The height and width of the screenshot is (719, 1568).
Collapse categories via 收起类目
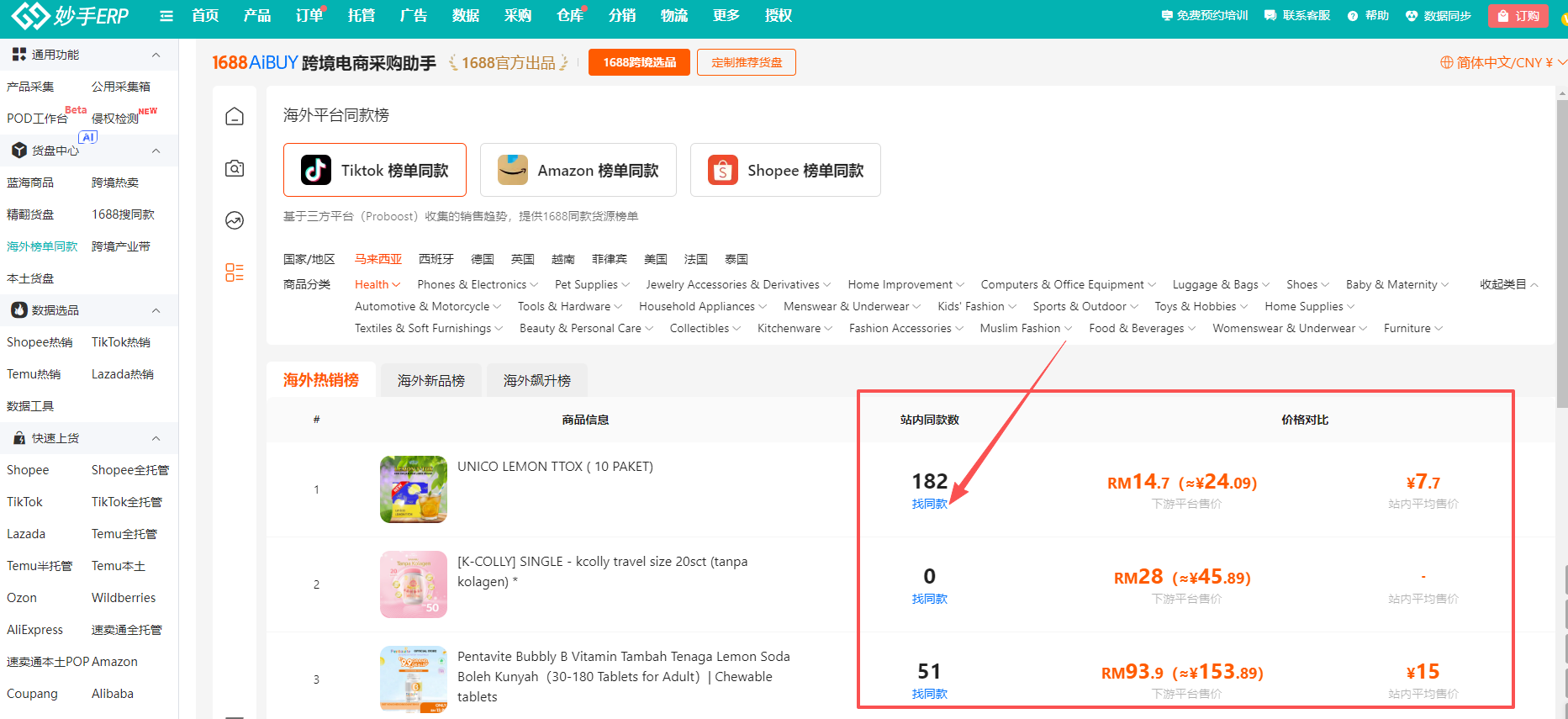pos(1509,284)
